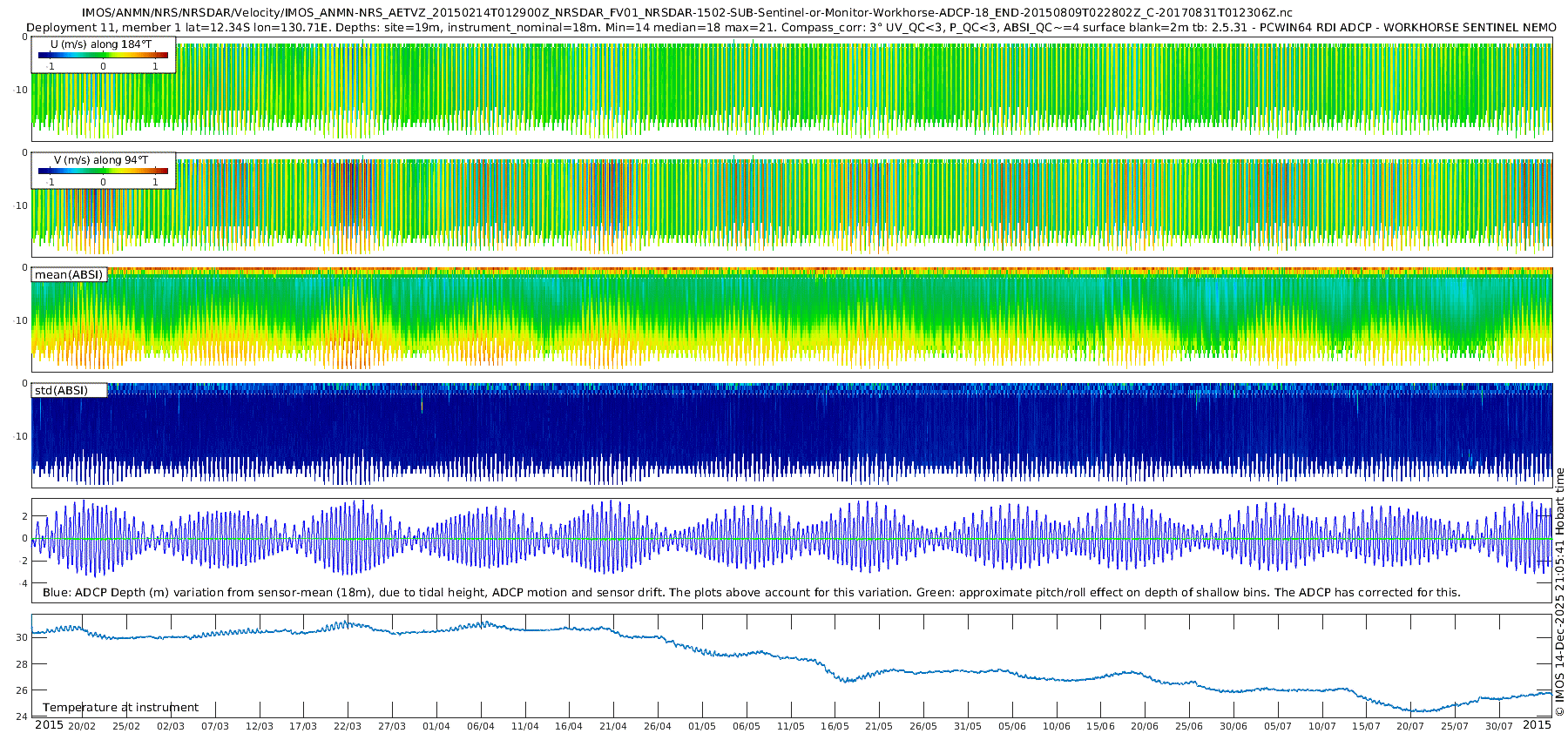Screen dimensions: 1568x740
Task: Click the -4 tick on depth variation axis
Action: pyautogui.click(x=23, y=583)
